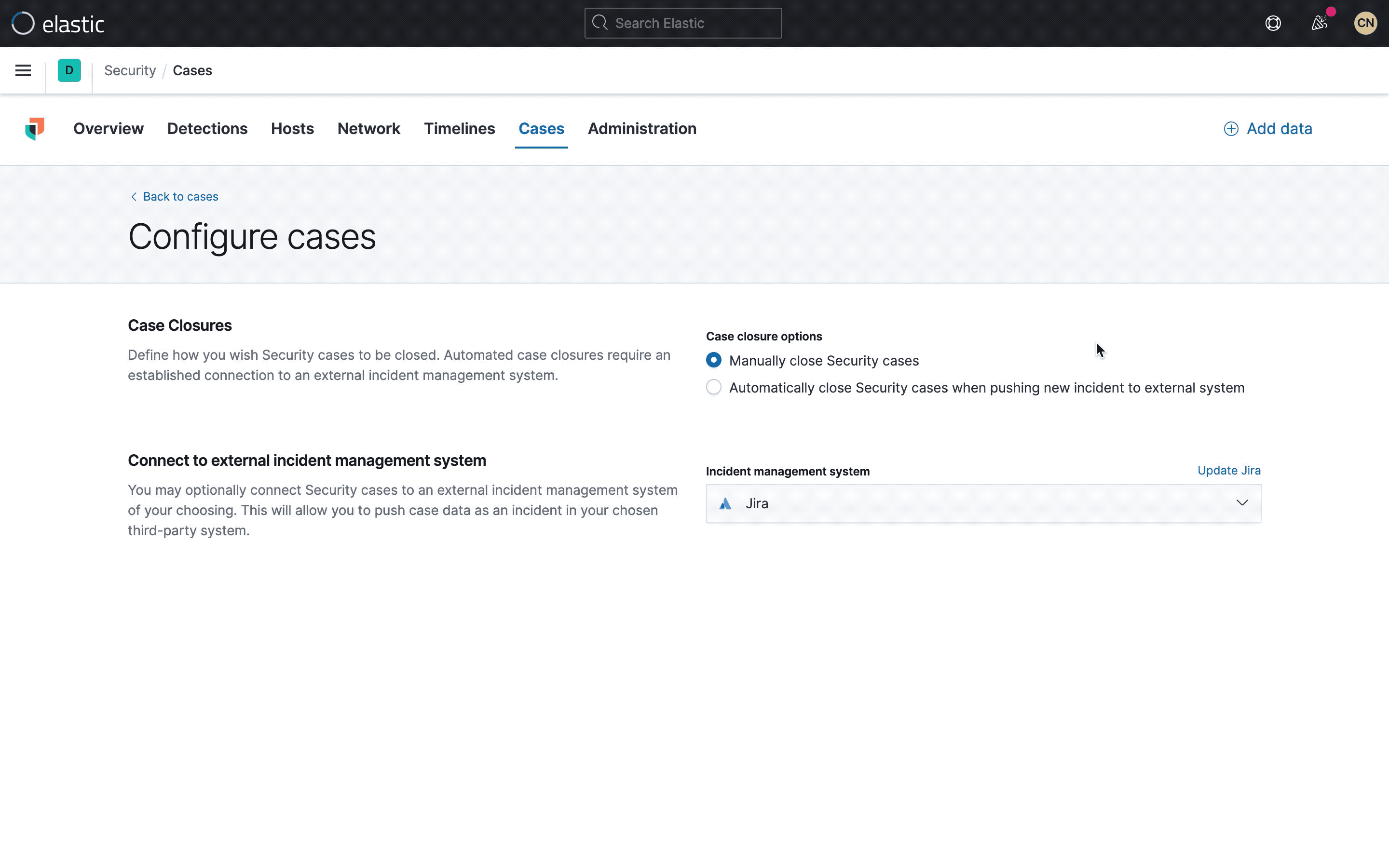Click the Update Jira link
1389x868 pixels.
1228,470
